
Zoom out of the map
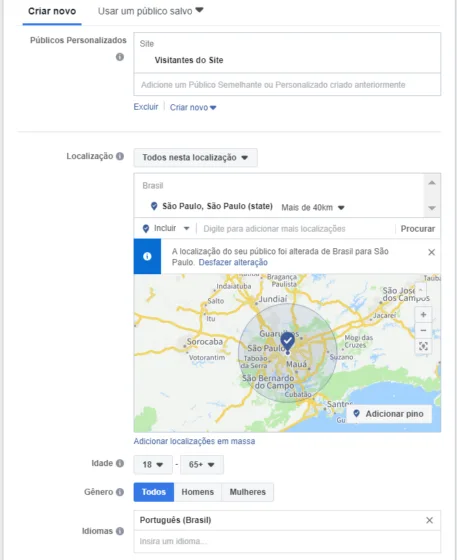point(423,330)
